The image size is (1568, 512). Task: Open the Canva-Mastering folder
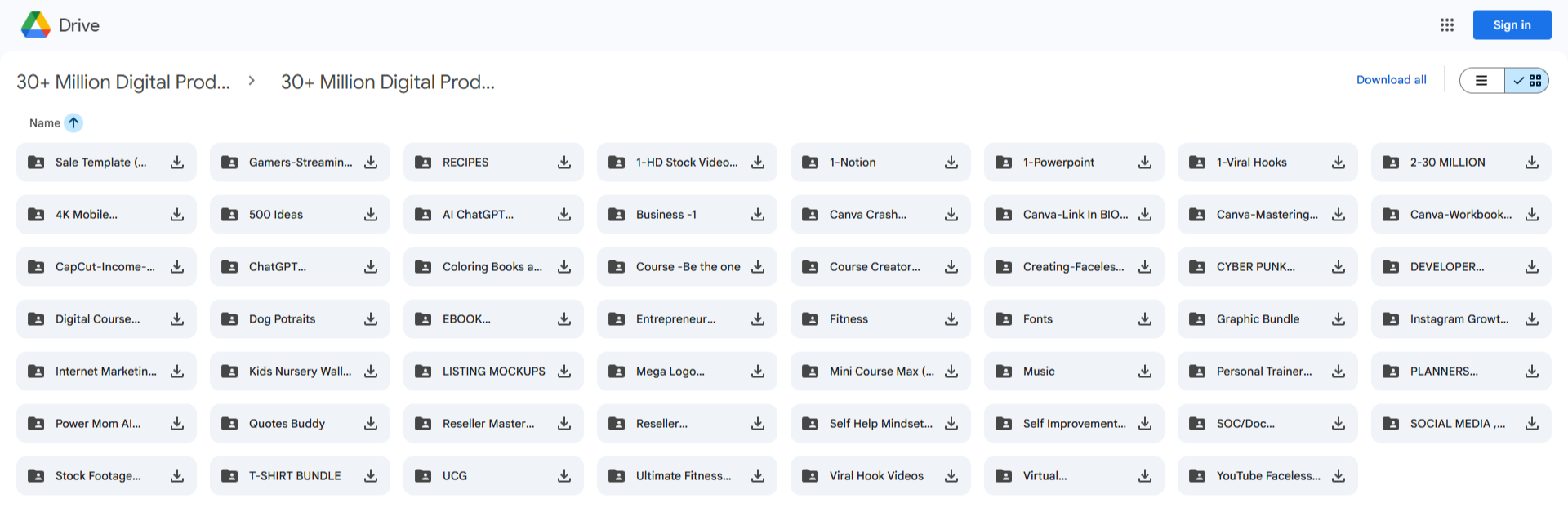(1267, 215)
